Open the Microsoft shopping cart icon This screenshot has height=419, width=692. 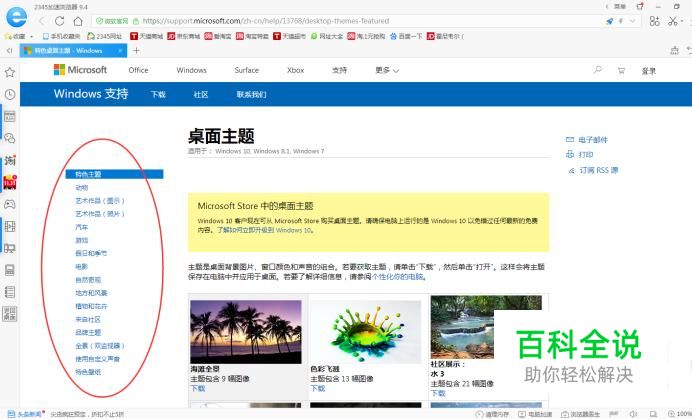click(x=621, y=70)
